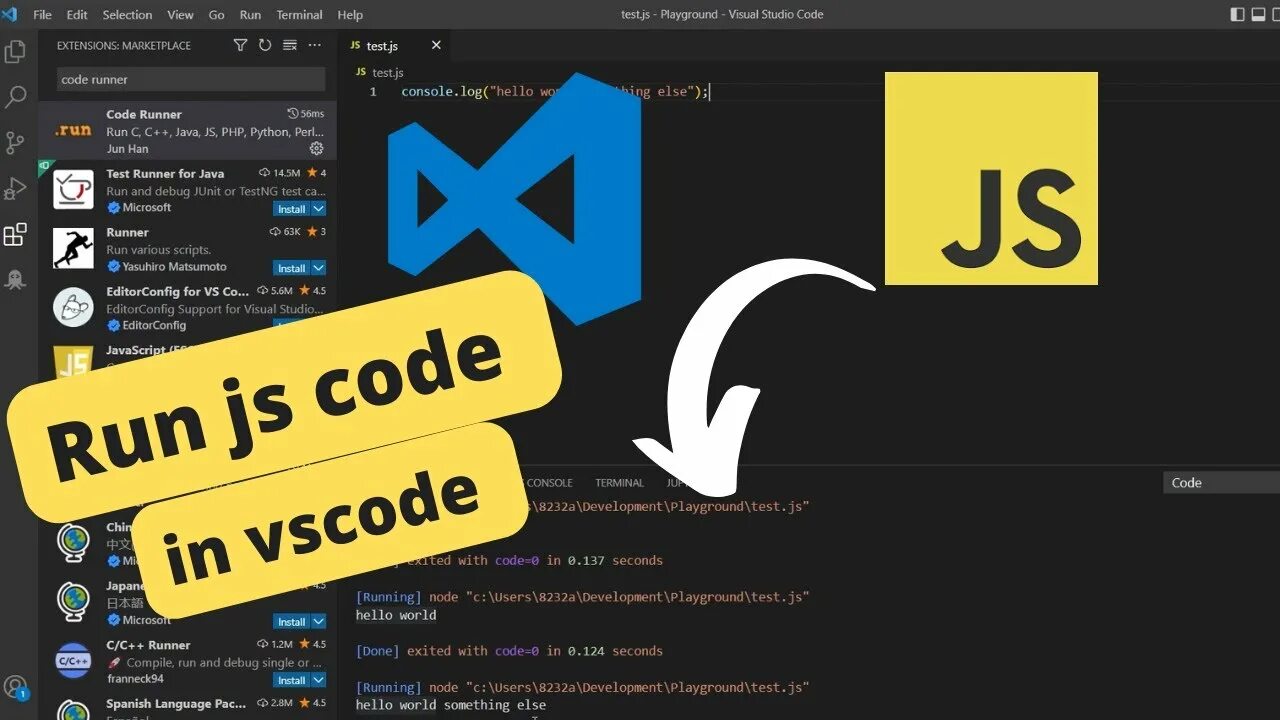Viewport: 1280px width, 720px height.
Task: Click the VS Code logo in title bar
Action: tap(10, 14)
